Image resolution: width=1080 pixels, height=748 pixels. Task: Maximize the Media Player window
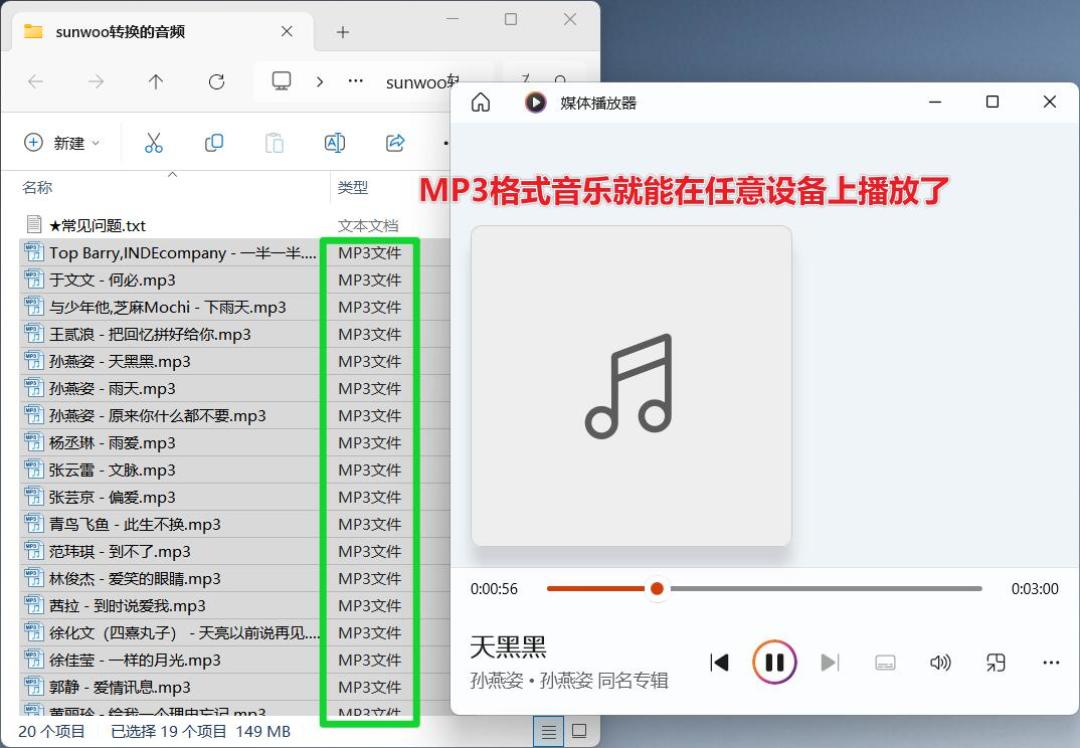[992, 102]
